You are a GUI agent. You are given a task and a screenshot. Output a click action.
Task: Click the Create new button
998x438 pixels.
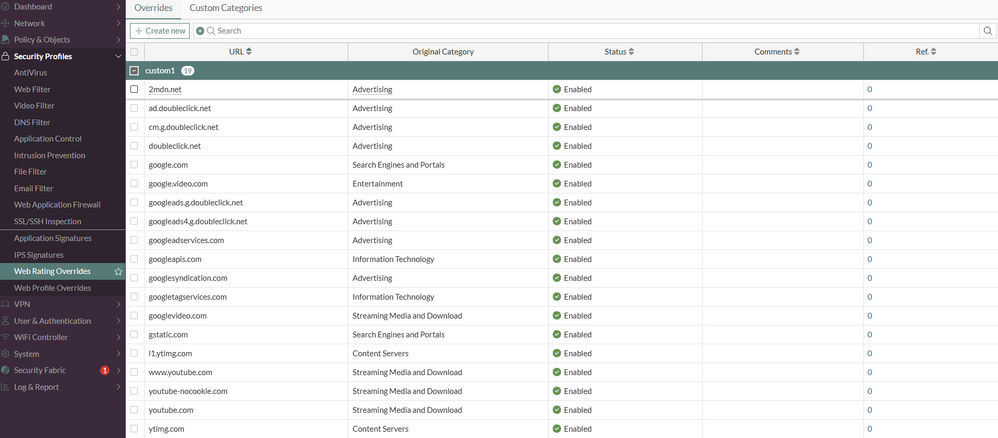click(160, 31)
